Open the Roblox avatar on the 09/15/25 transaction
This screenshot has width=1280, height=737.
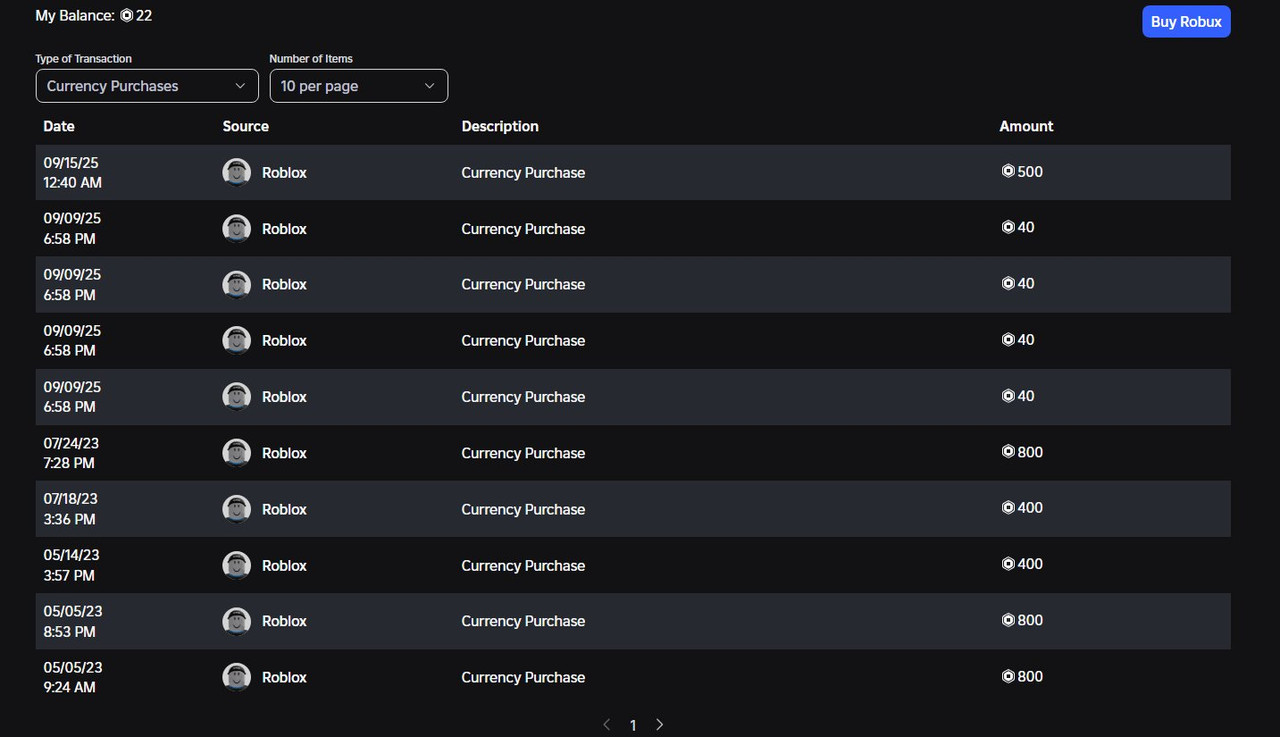[236, 172]
